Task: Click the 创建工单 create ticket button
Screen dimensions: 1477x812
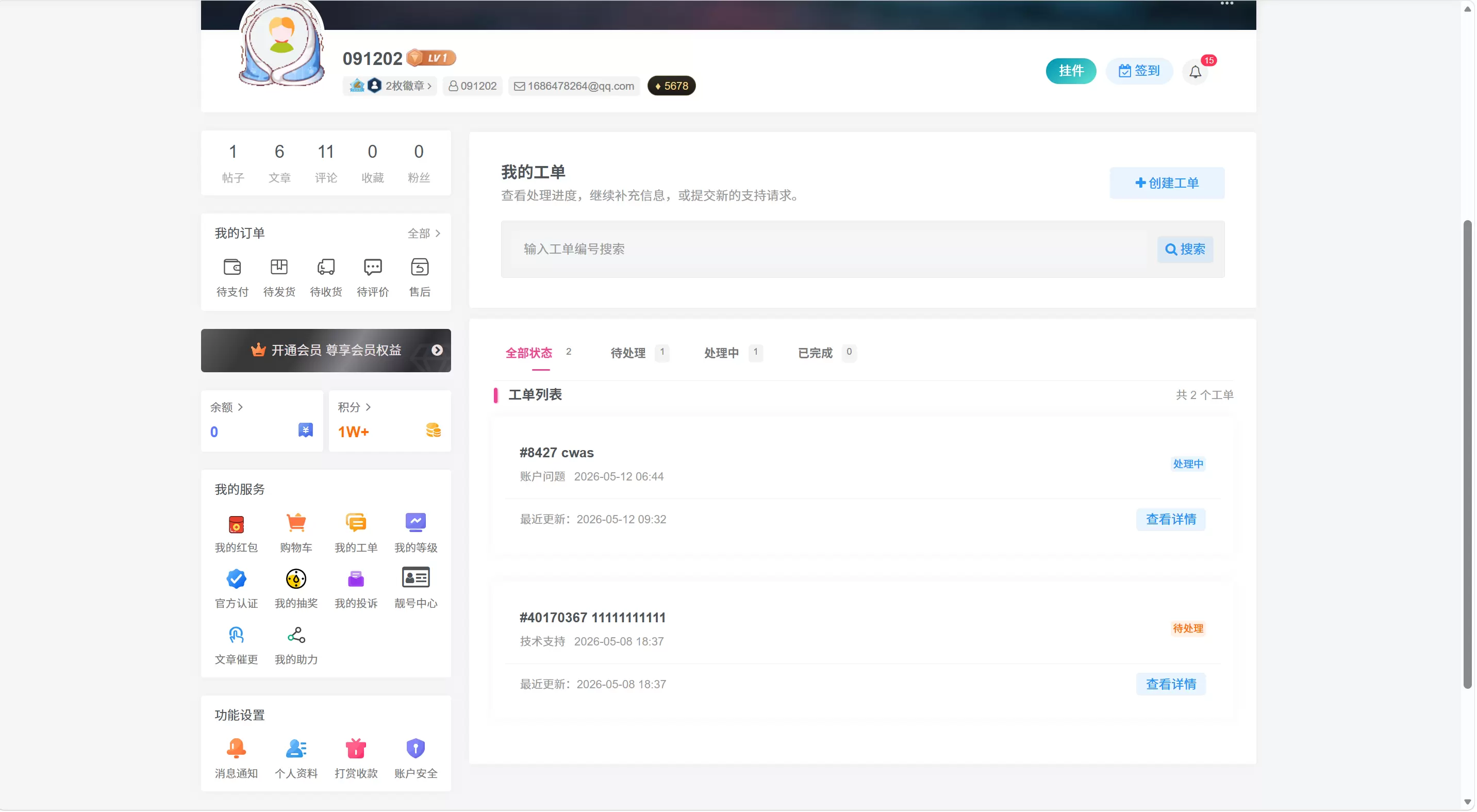Action: point(1168,184)
